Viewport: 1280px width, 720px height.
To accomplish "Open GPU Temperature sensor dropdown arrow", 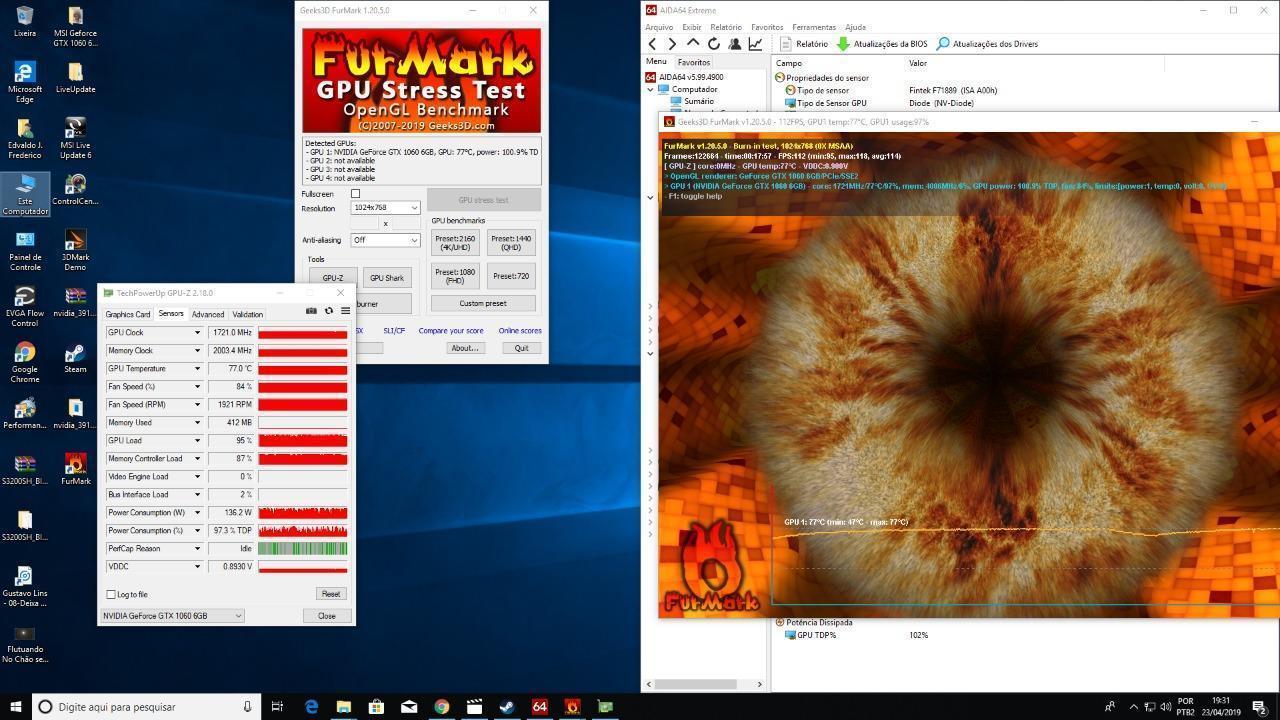I will coord(197,368).
